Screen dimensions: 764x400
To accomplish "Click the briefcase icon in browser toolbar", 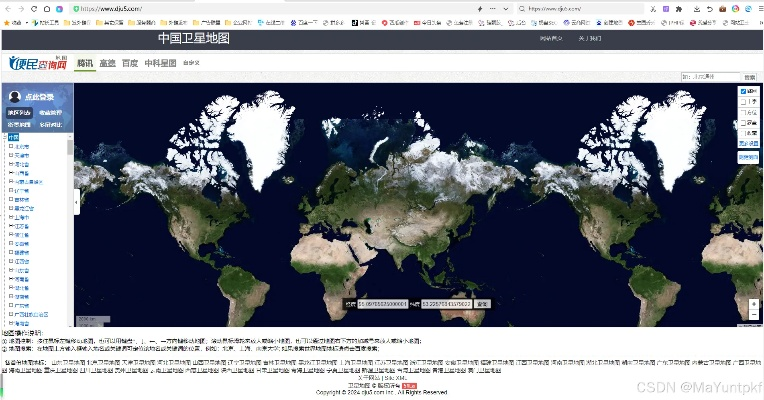I will 723,9.
